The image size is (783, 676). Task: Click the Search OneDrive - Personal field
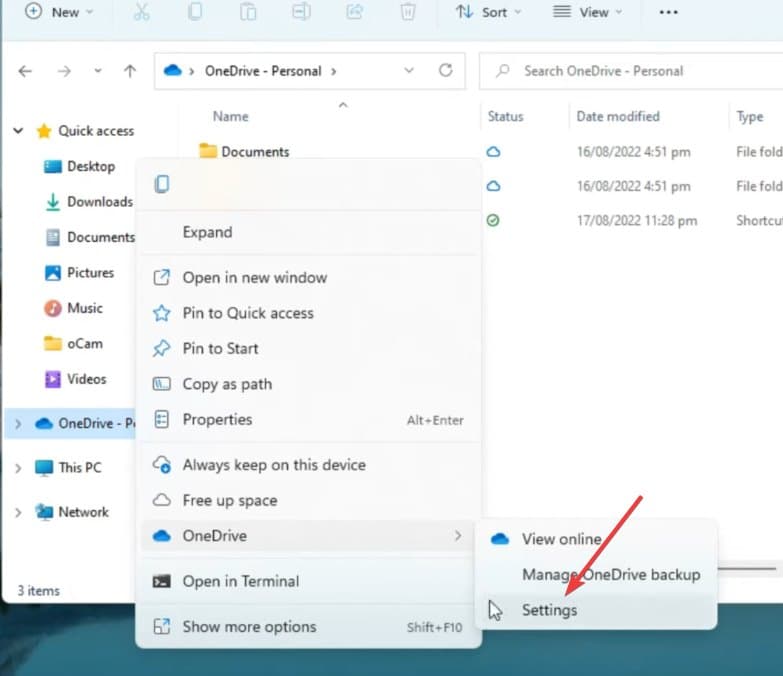click(630, 71)
